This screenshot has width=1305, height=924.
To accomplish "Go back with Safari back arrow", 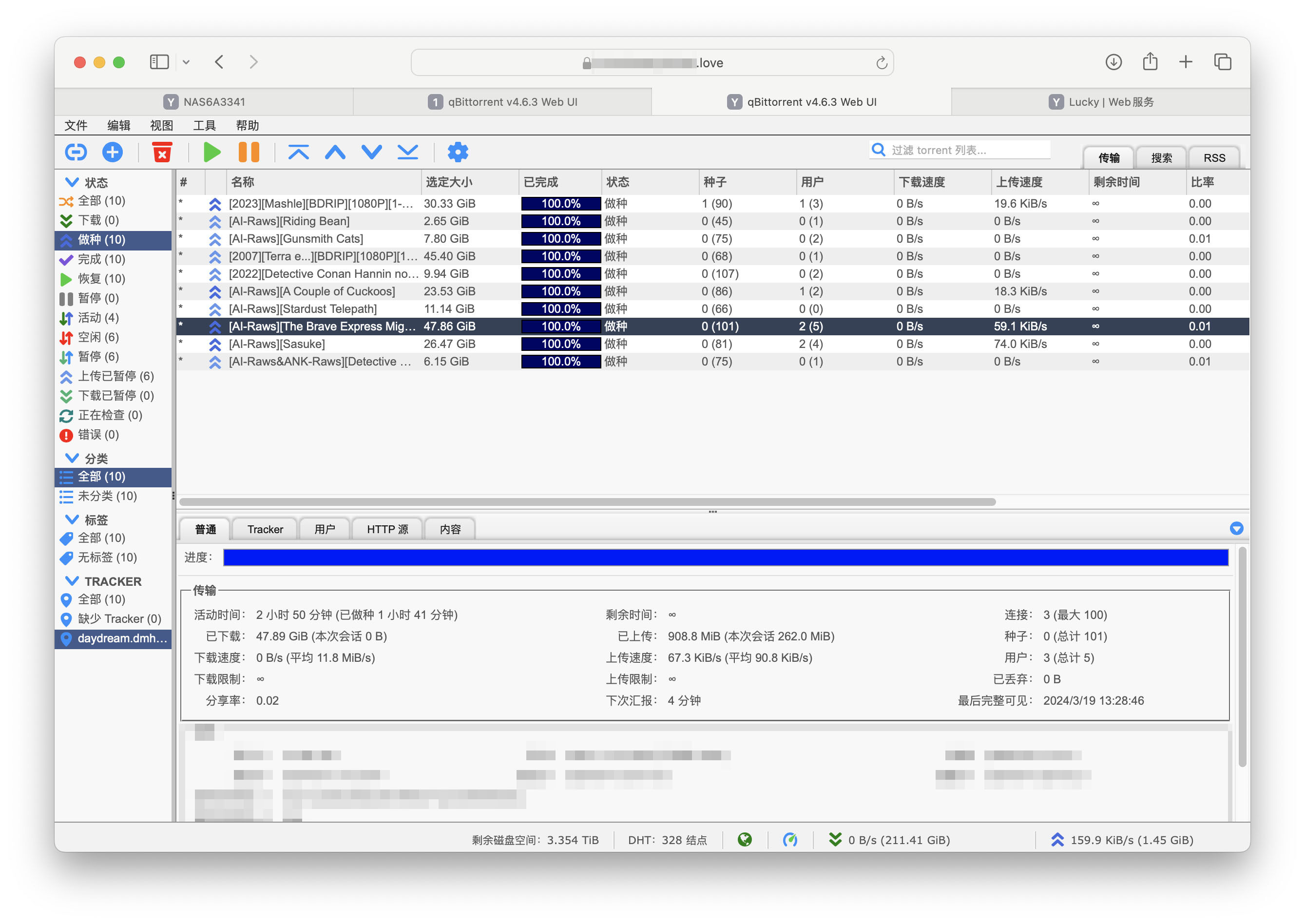I will [x=219, y=61].
